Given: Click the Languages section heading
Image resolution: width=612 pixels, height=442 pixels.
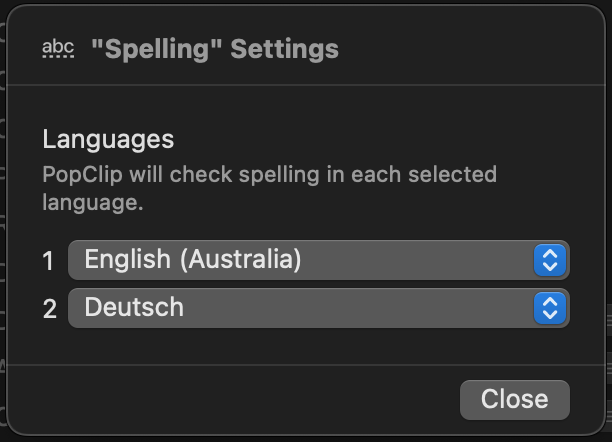Looking at the screenshot, I should click(108, 139).
